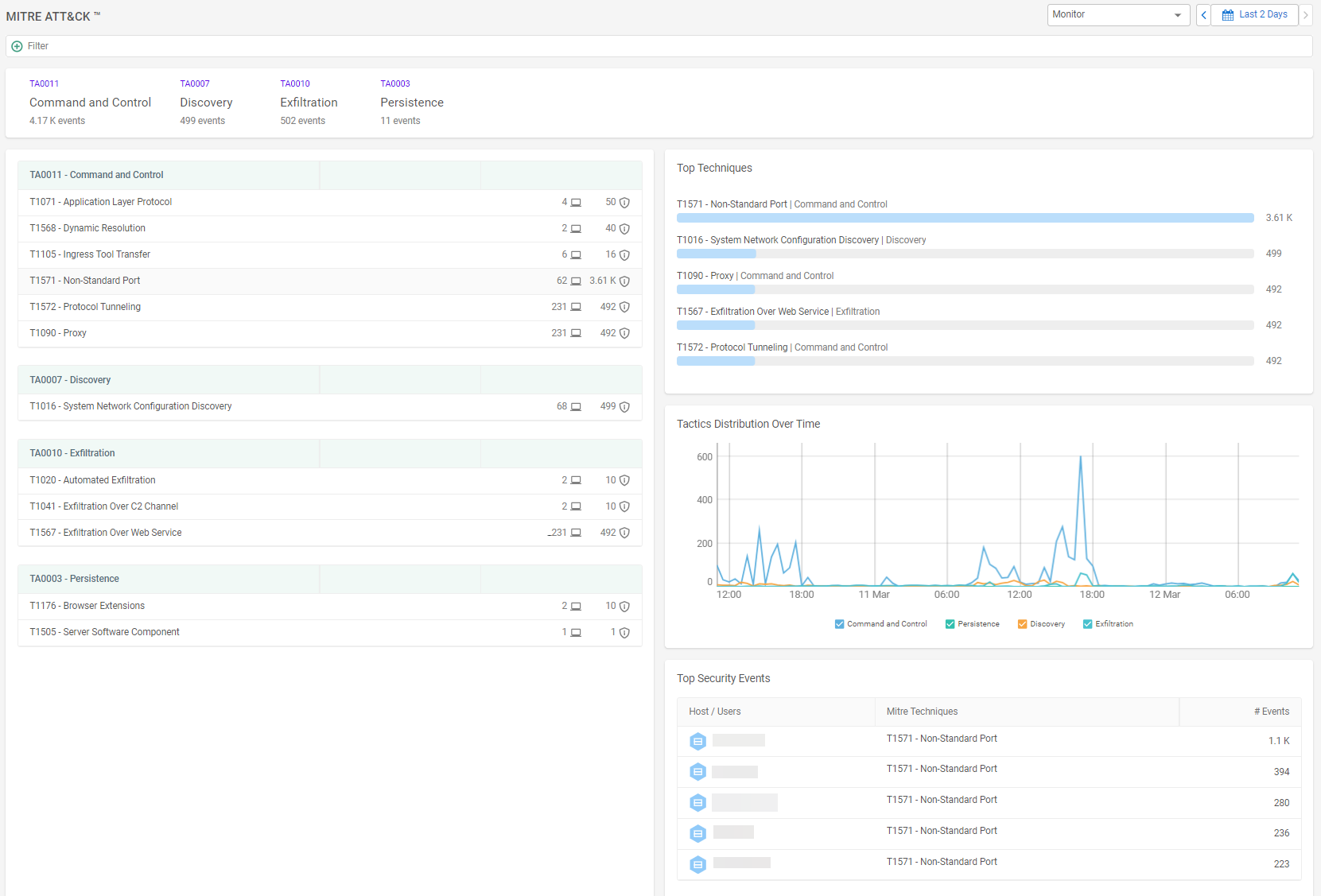Screen dimensions: 1321x896
Task: Click the host hexagon icon for the 1.1 K event row
Action: tap(697, 740)
